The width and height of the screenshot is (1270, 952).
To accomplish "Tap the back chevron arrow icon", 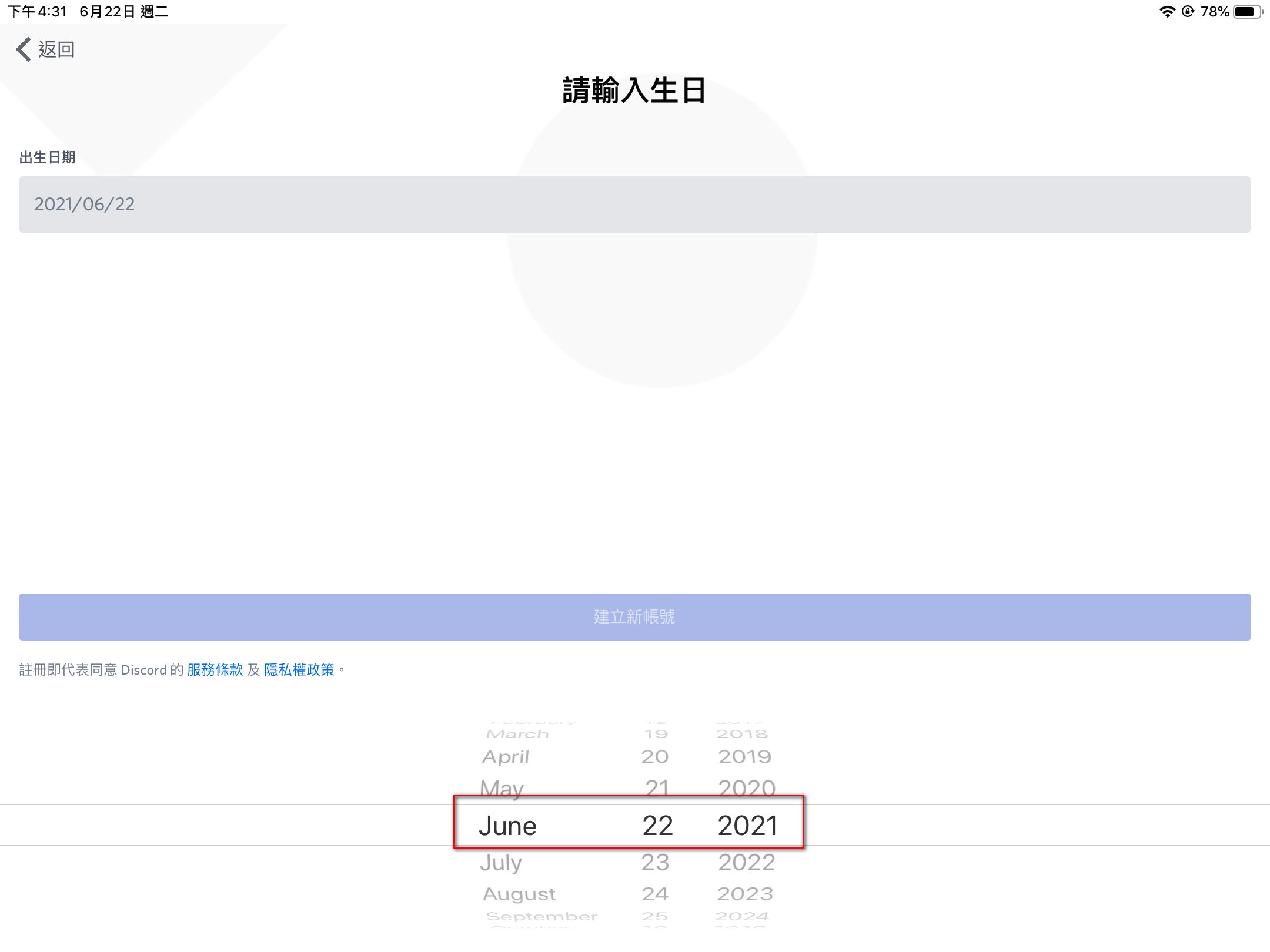I will (24, 49).
